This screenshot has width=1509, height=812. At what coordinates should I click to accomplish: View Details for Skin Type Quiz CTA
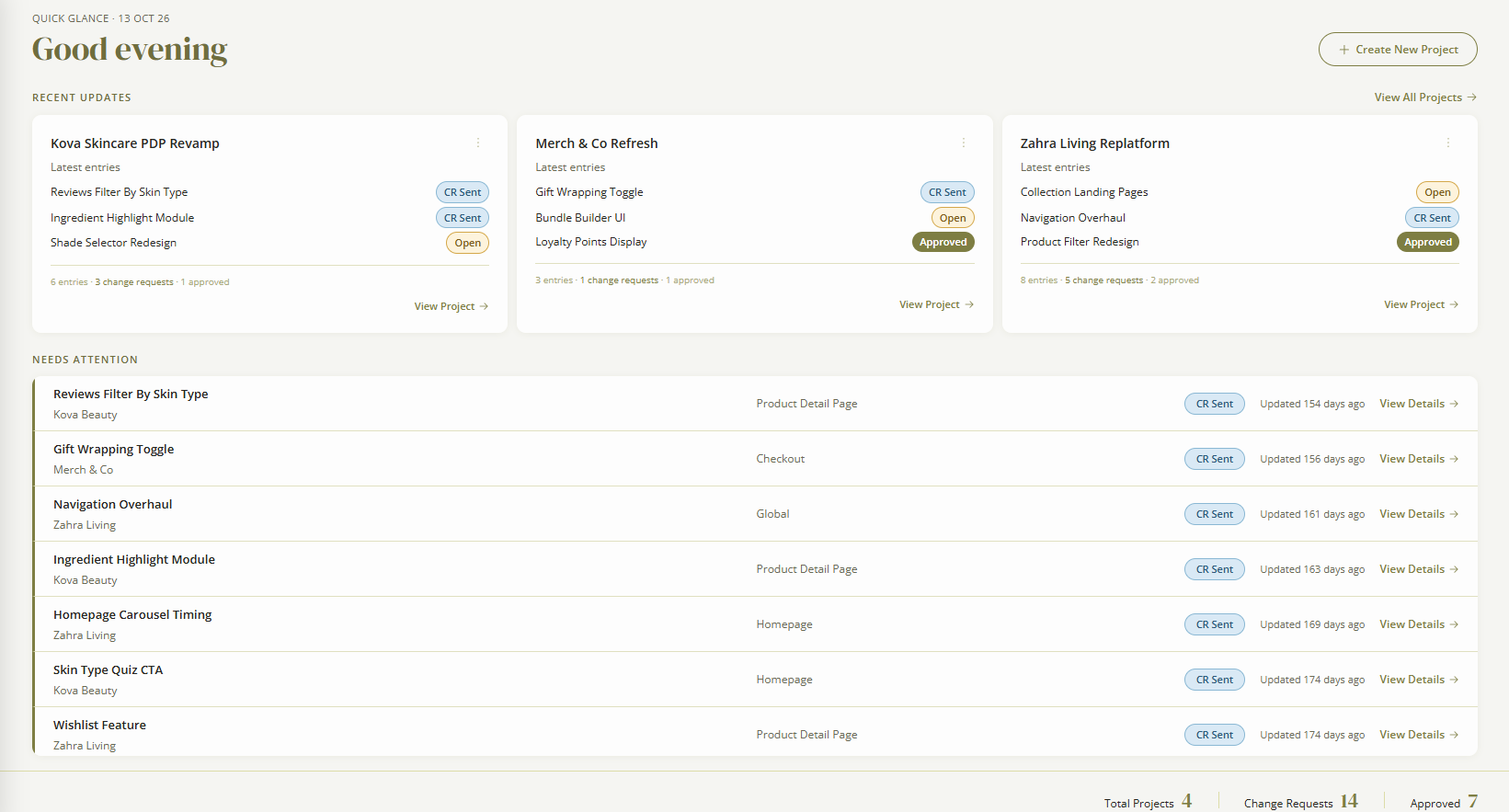[x=1419, y=680]
